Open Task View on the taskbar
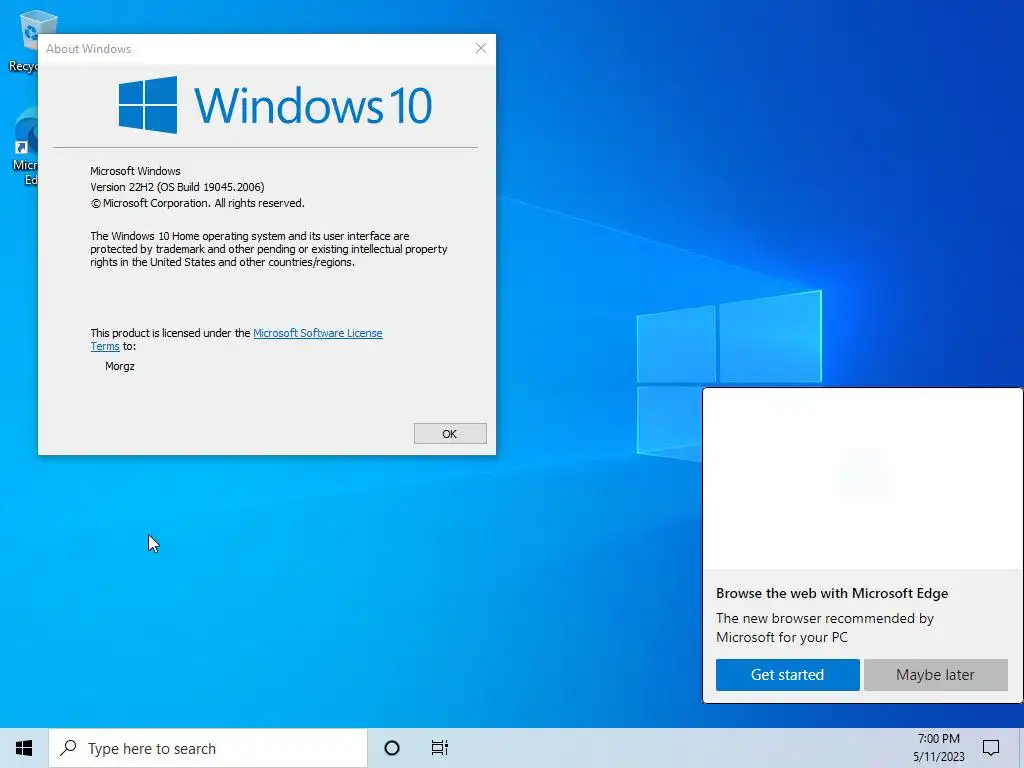 (440, 748)
